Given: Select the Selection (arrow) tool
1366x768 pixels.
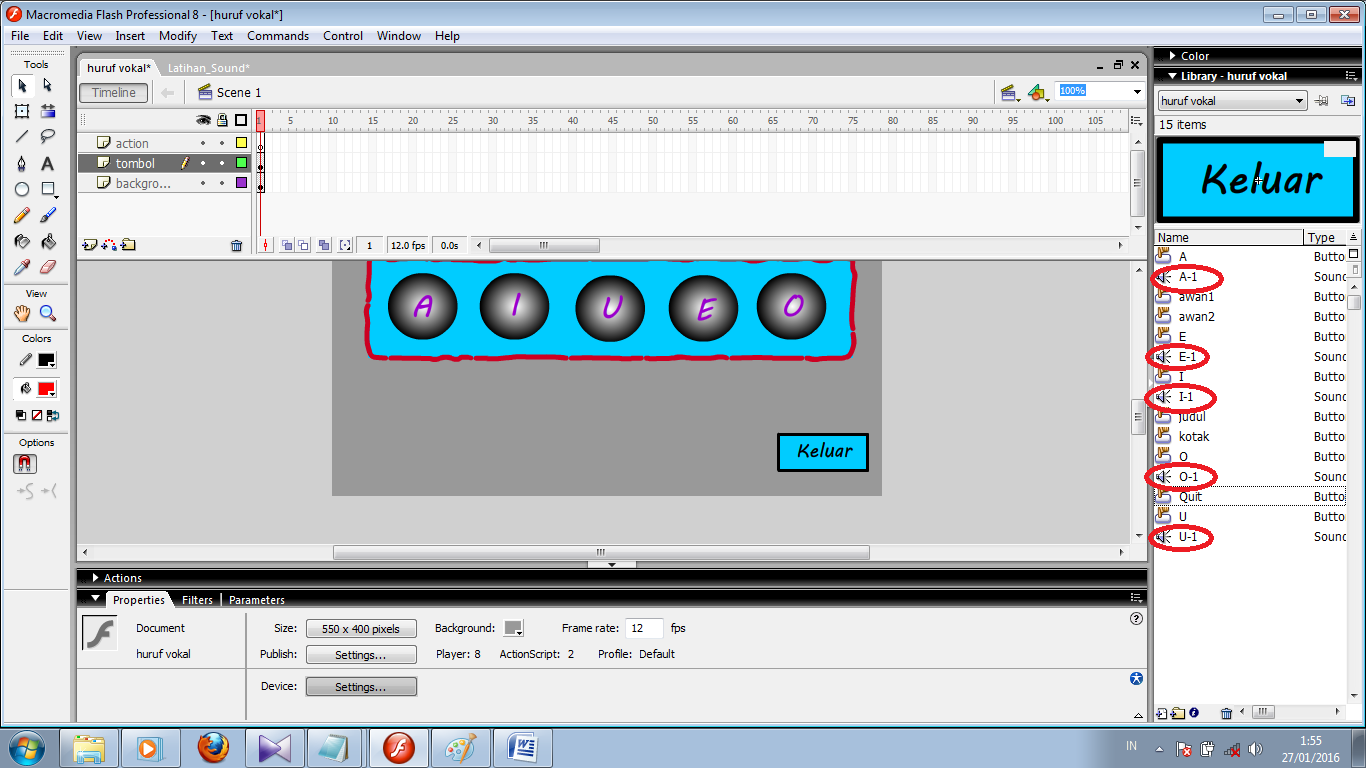Looking at the screenshot, I should pos(22,85).
